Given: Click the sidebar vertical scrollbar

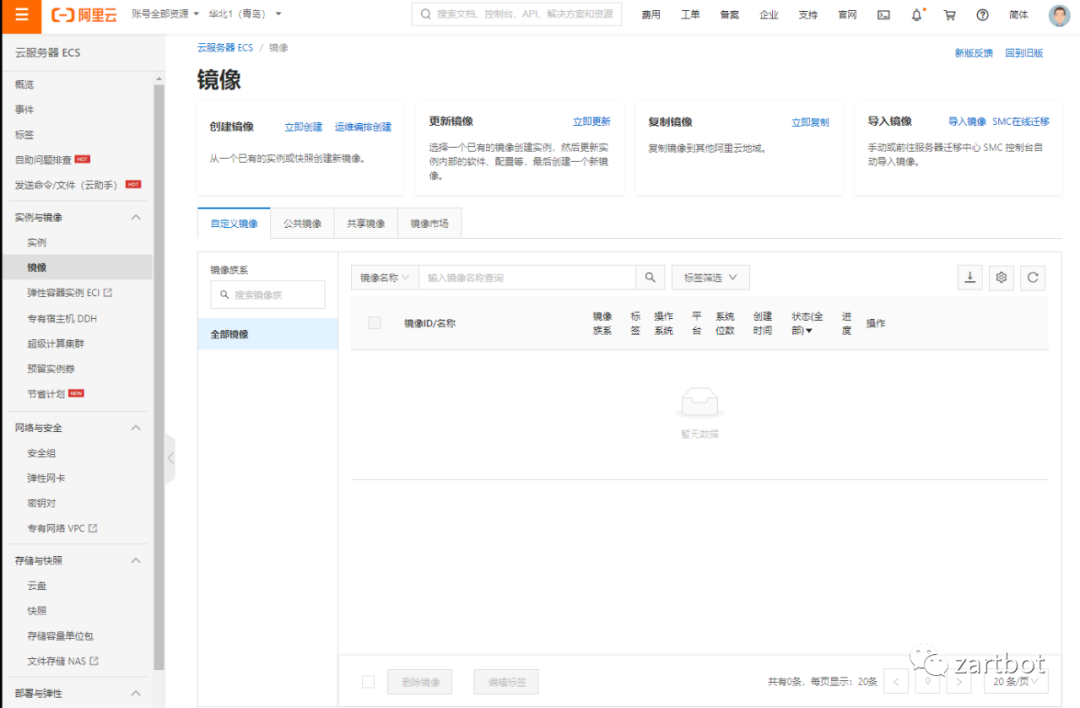Looking at the screenshot, I should (x=159, y=375).
